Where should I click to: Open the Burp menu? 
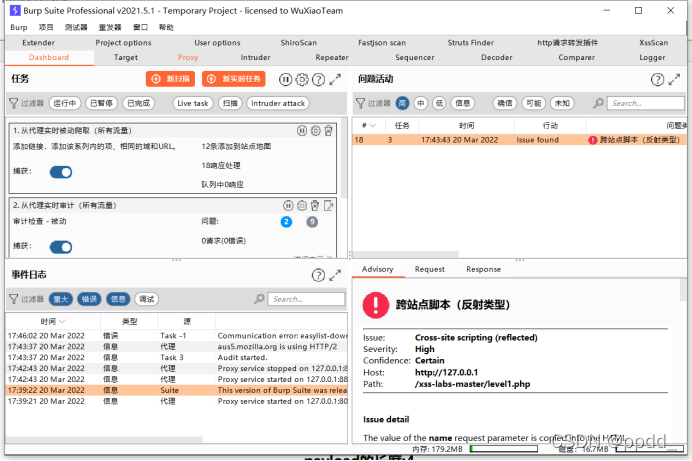[x=19, y=27]
